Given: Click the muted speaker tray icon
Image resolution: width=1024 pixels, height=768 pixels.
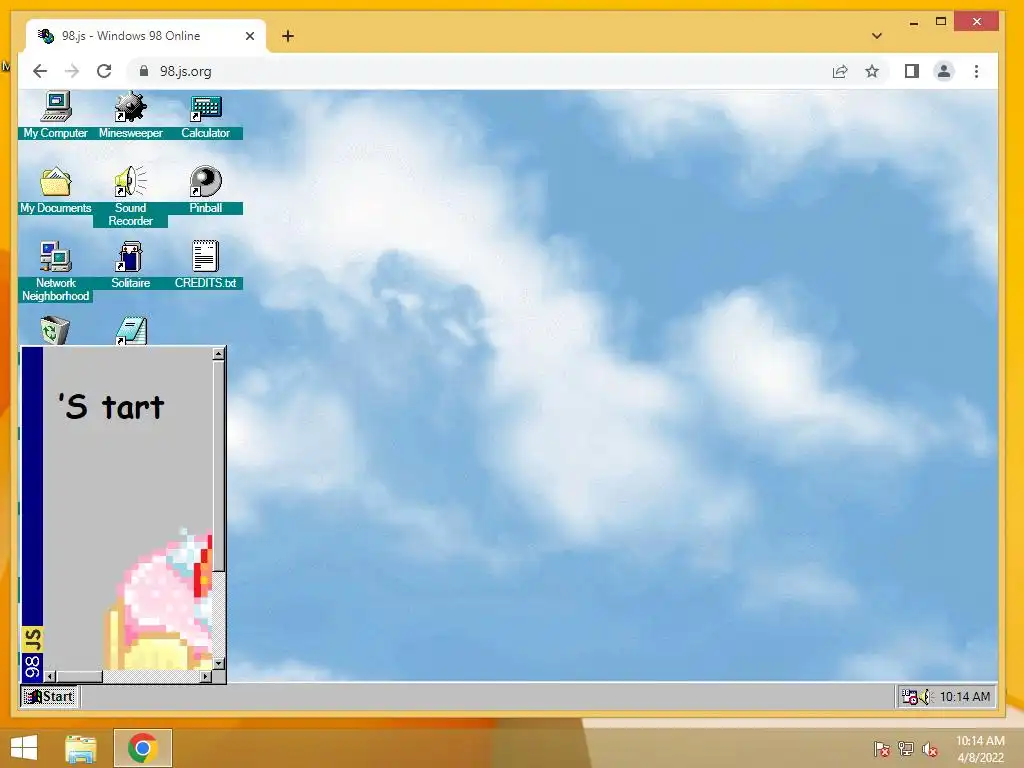Looking at the screenshot, I should (x=930, y=749).
